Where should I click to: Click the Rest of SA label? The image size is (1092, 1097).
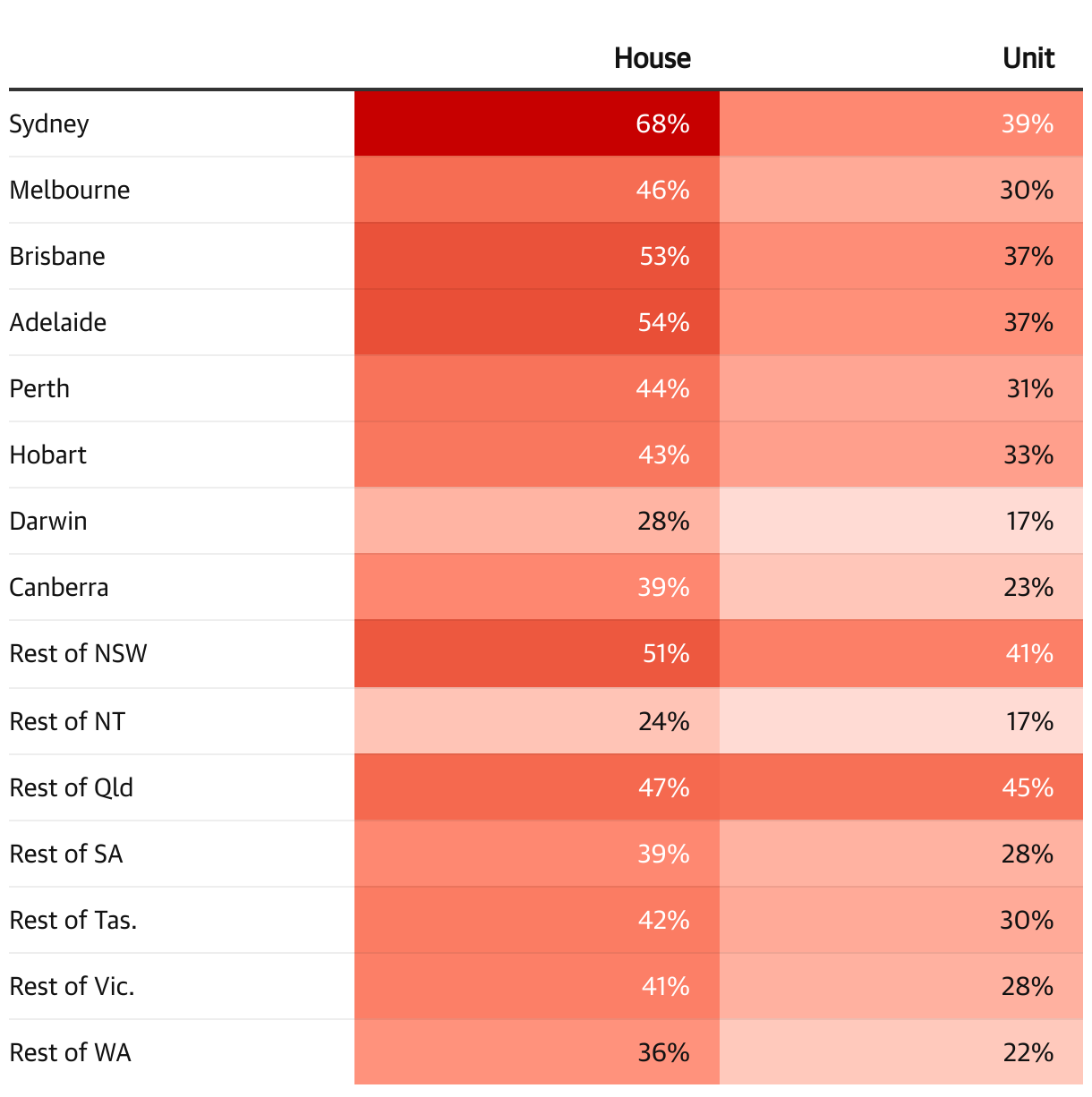click(66, 854)
